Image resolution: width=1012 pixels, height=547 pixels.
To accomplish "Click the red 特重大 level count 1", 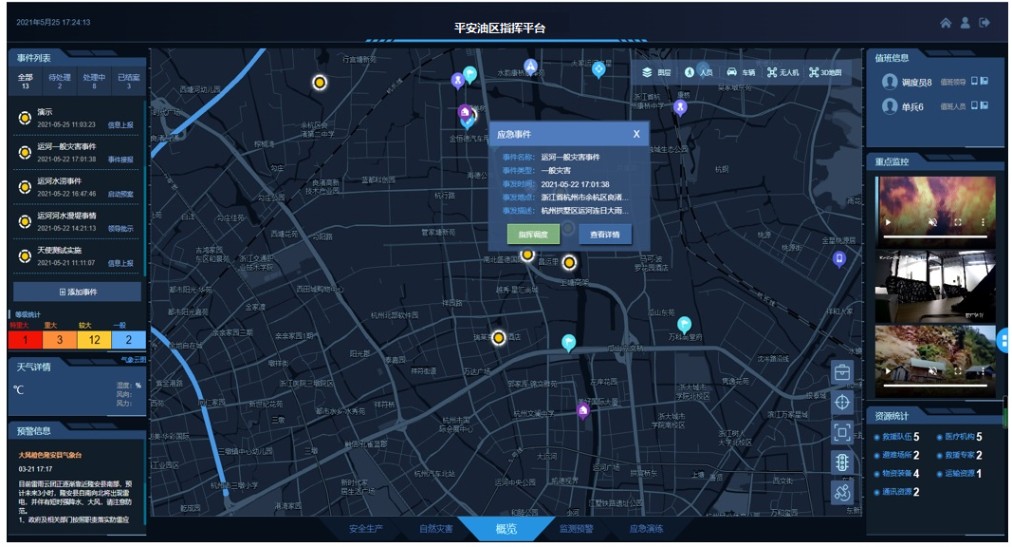I will click(25, 339).
